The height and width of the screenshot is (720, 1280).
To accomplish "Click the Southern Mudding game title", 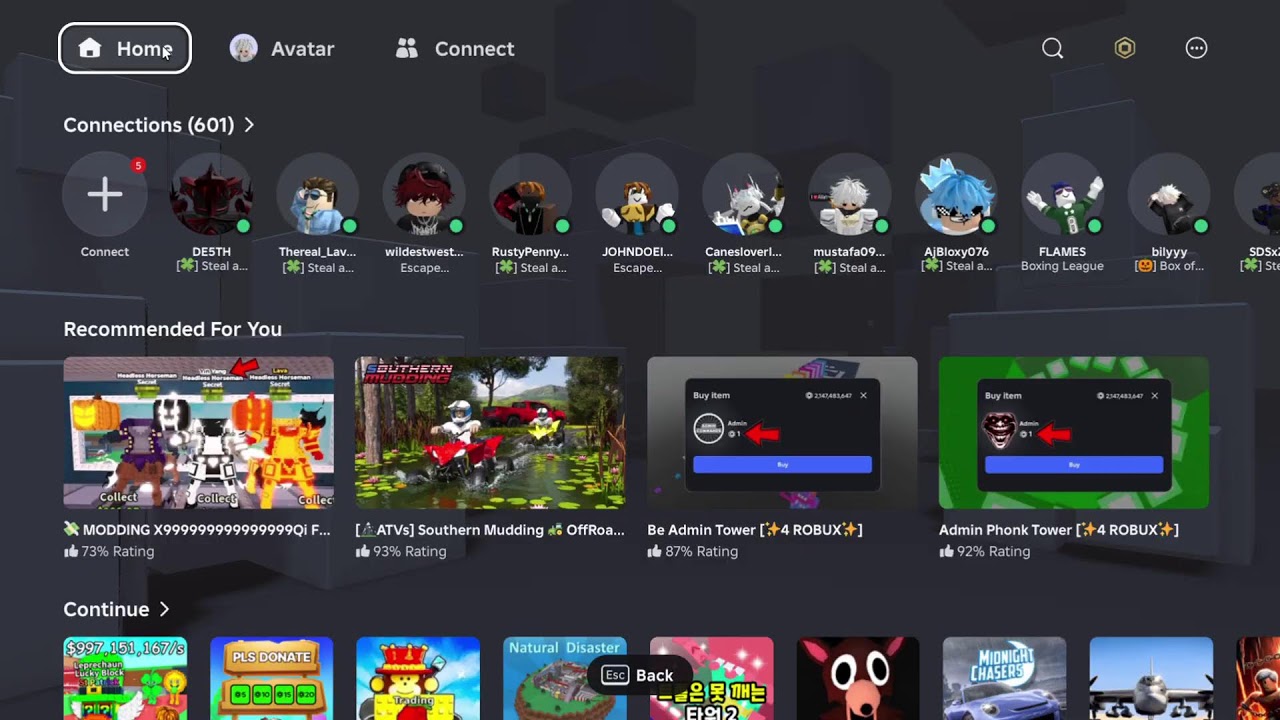I will [x=490, y=530].
